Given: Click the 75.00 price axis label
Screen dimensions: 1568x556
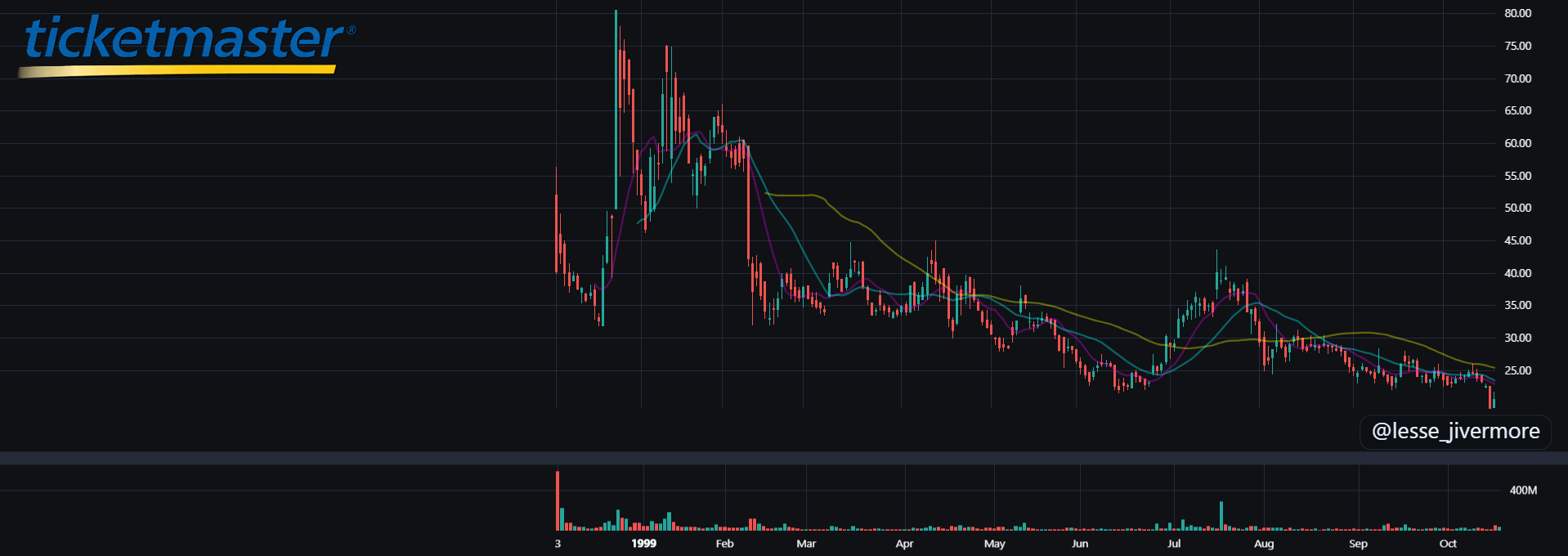Looking at the screenshot, I should click(x=1517, y=46).
